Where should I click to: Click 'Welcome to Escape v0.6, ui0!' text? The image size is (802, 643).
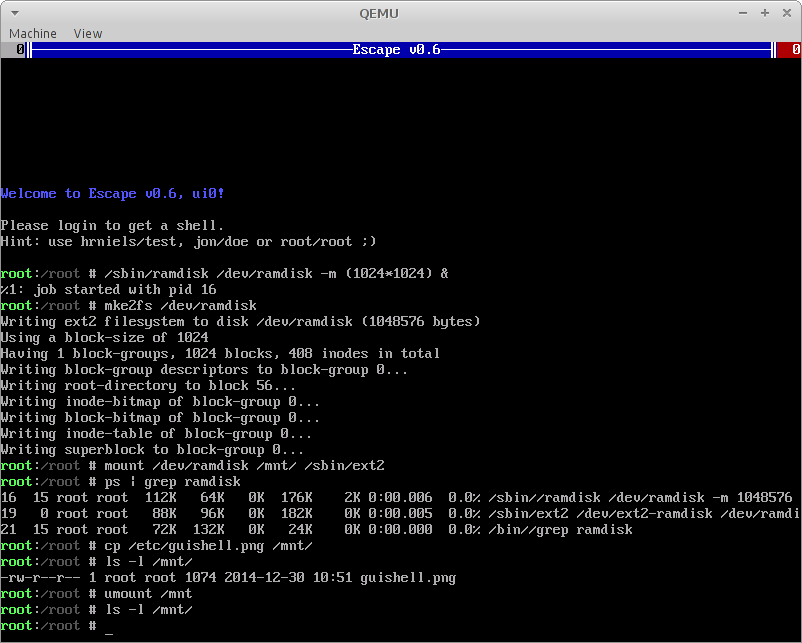(113, 194)
